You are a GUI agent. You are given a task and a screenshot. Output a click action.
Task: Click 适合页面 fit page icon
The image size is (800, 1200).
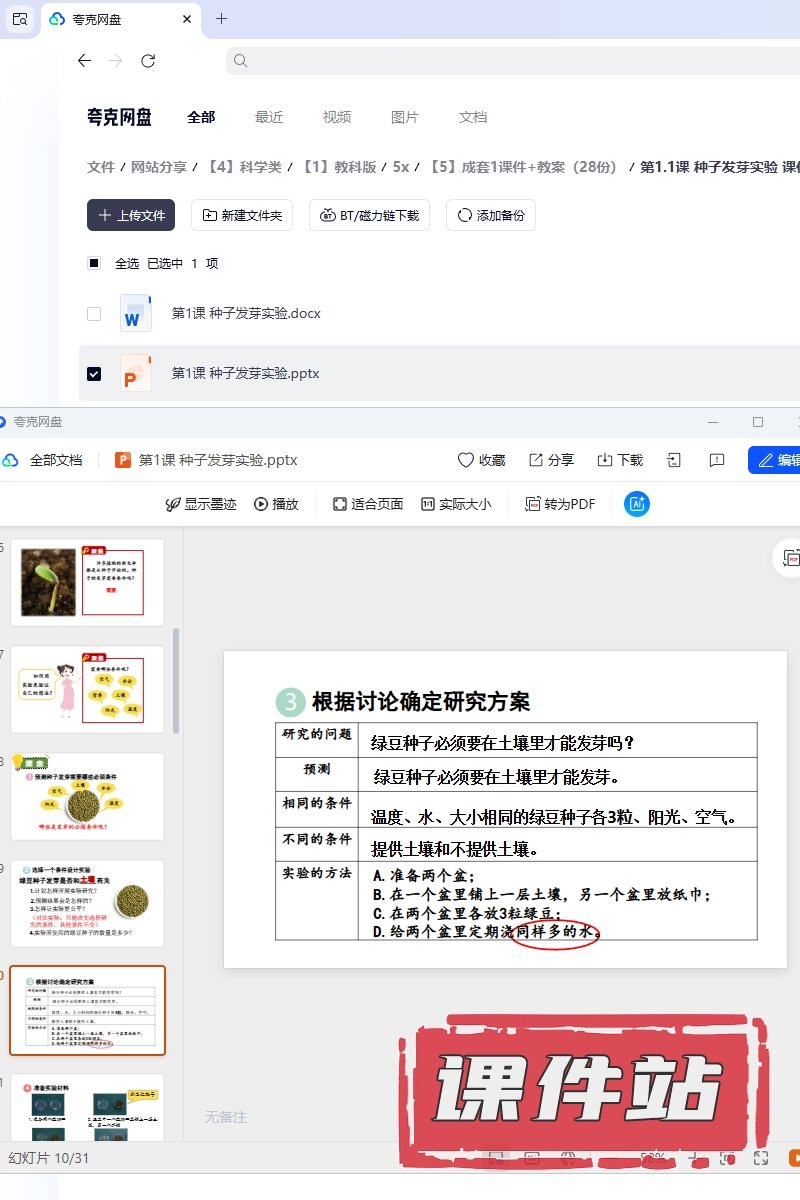(x=340, y=504)
